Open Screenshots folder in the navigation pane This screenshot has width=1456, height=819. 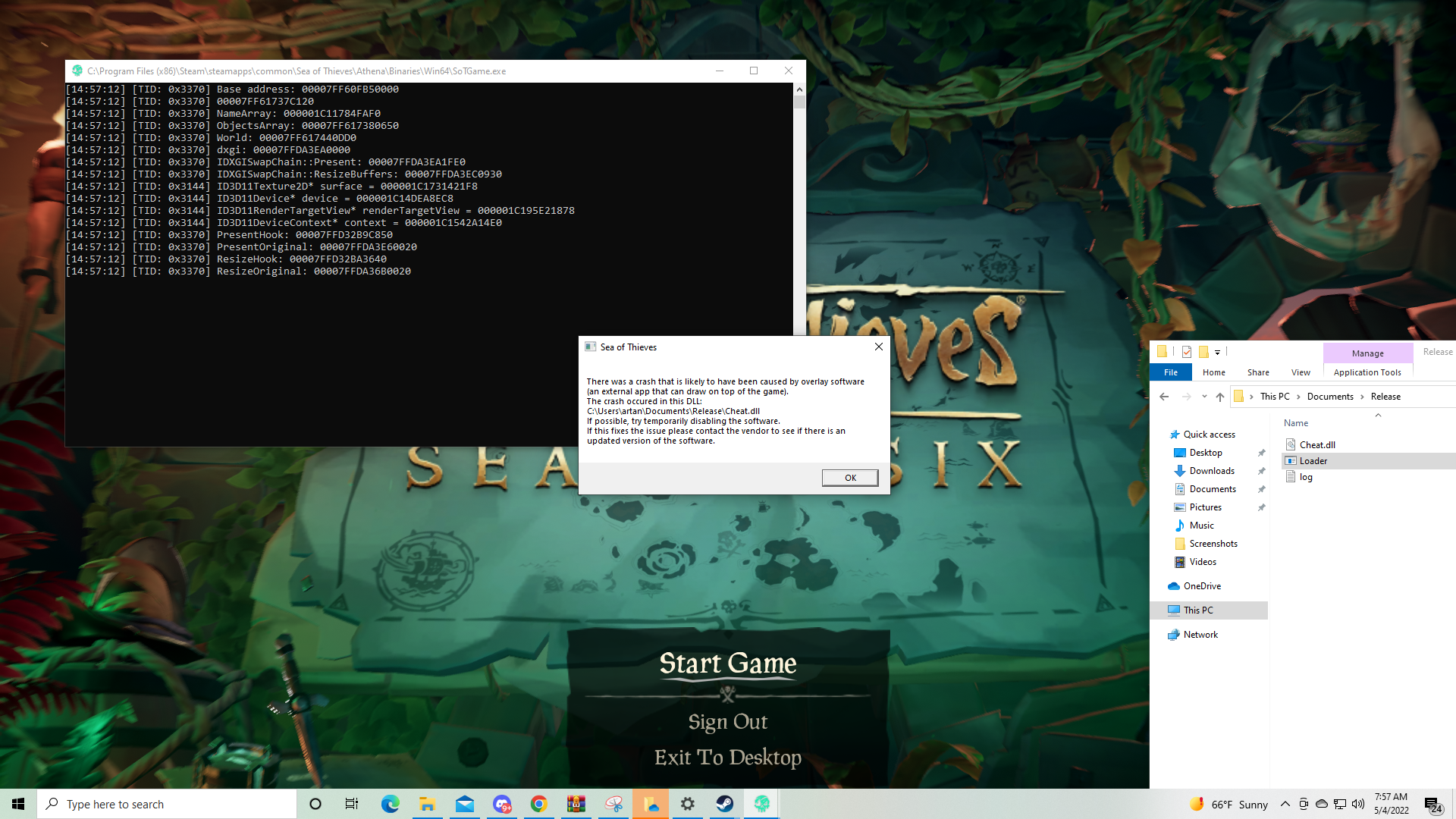pos(1213,544)
